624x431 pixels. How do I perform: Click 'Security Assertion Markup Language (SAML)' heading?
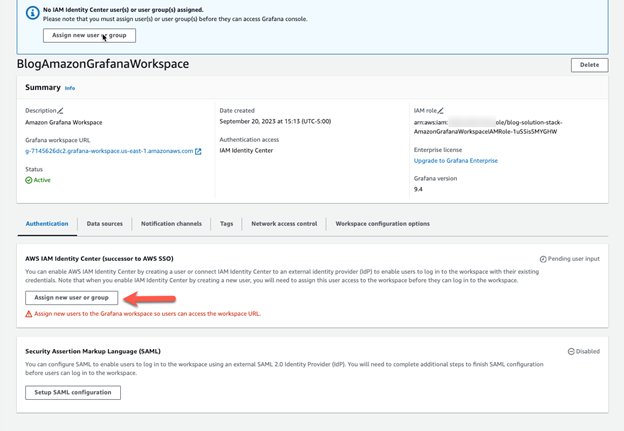click(93, 351)
